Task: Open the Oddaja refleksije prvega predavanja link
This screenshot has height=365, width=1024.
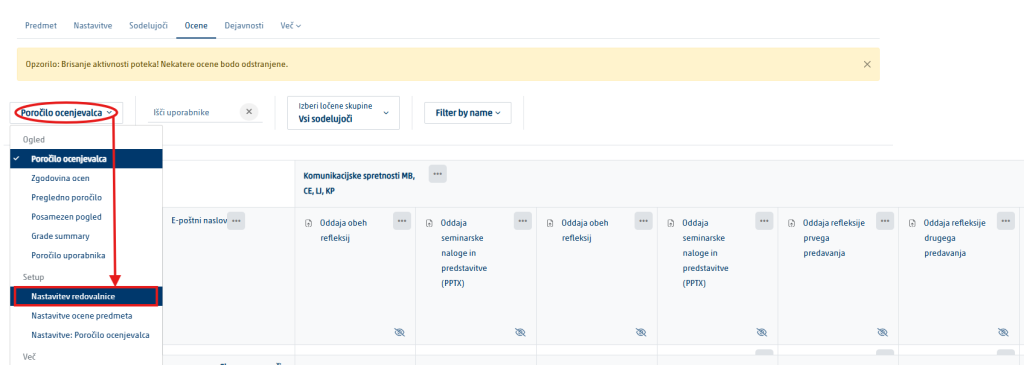Action: click(834, 238)
